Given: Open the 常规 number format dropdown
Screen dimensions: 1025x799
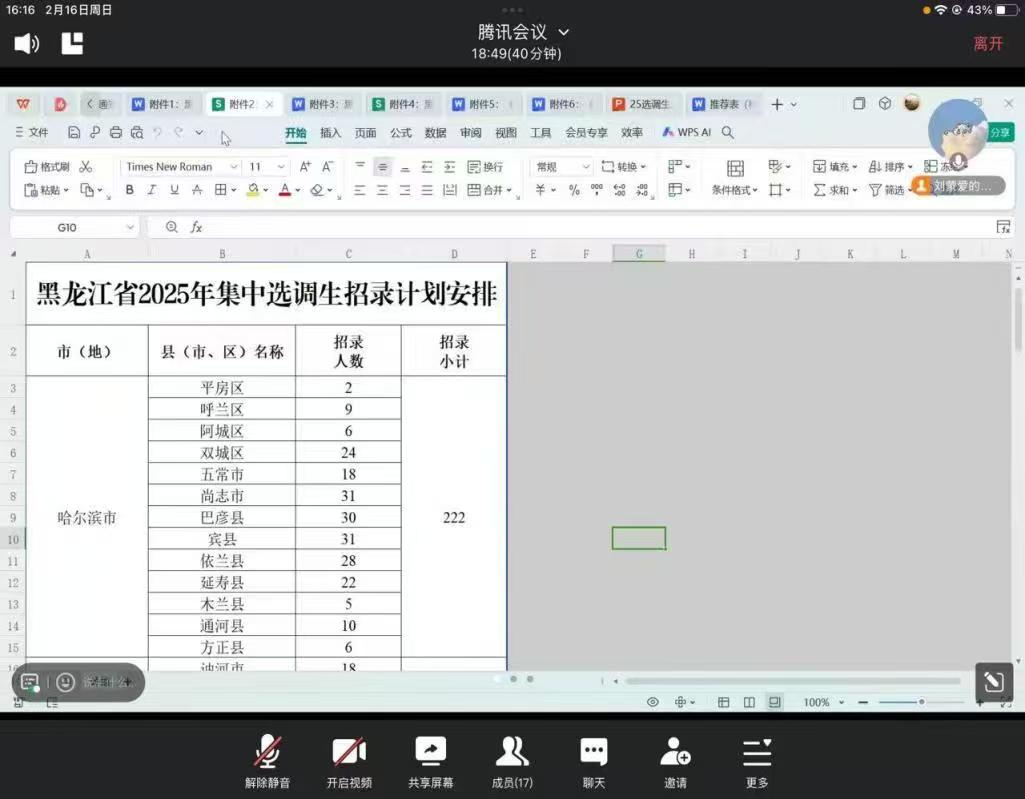Looking at the screenshot, I should coord(562,167).
